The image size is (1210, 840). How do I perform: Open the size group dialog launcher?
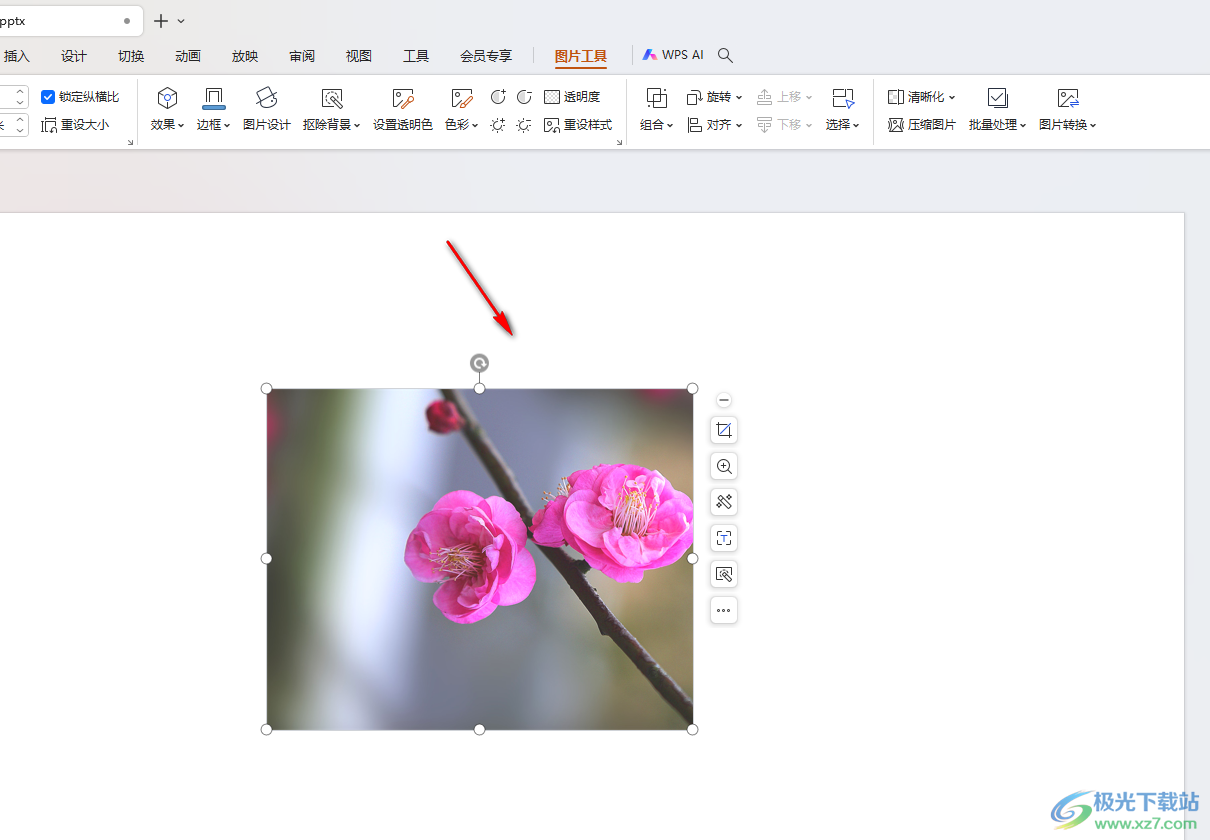click(130, 143)
